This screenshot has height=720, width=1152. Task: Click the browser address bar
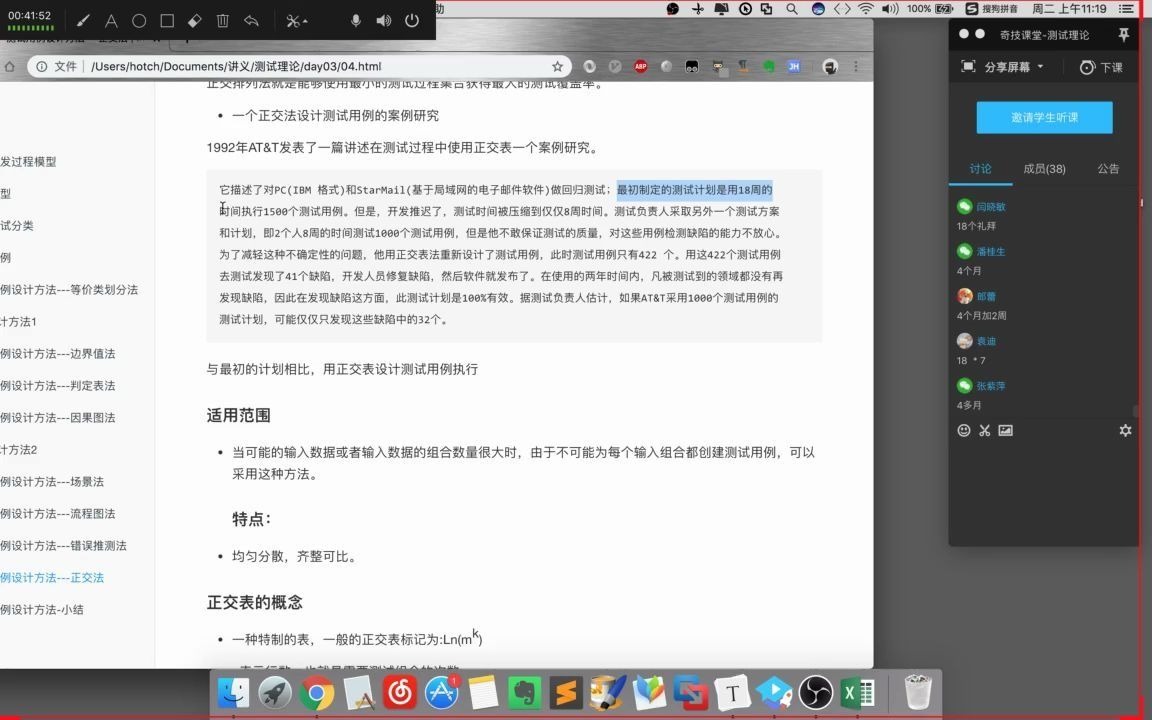click(300, 66)
